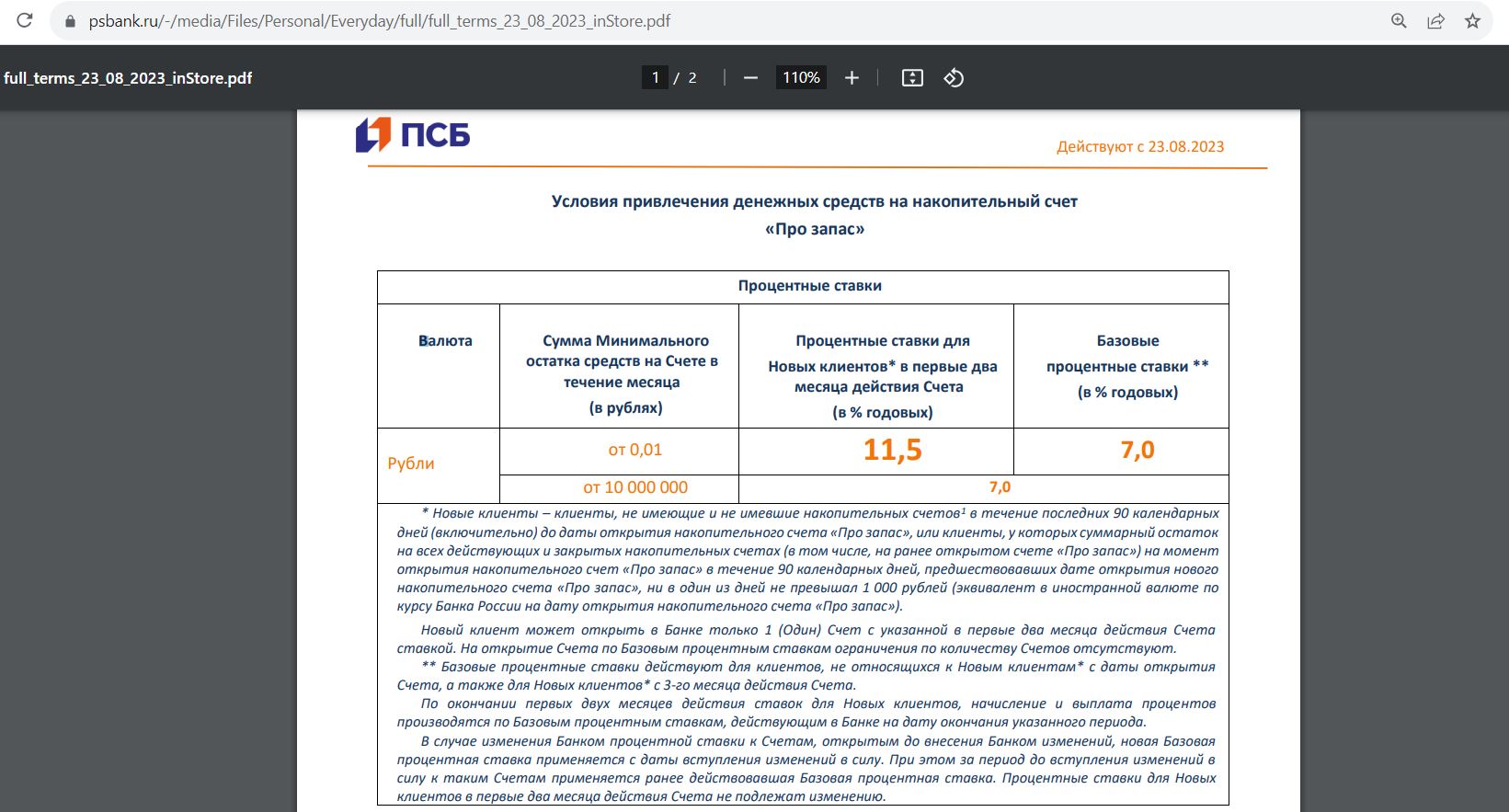Click the 'Процентные ставки' table header
The width and height of the screenshot is (1509, 812).
pos(809,286)
